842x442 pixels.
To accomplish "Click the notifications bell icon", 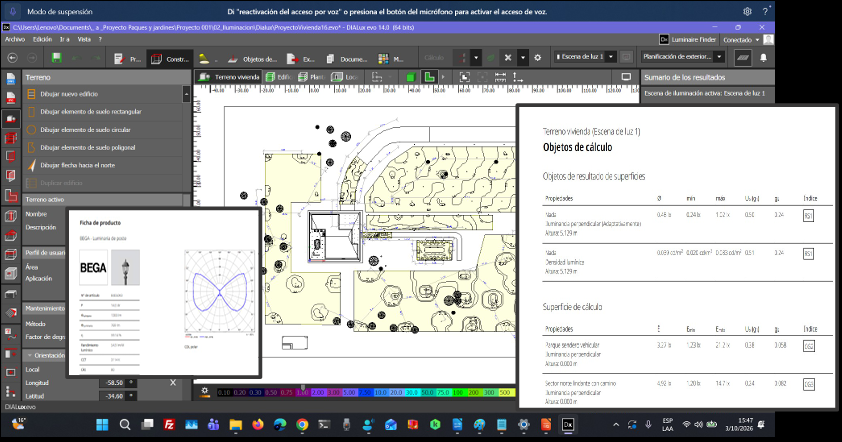I will [x=763, y=57].
